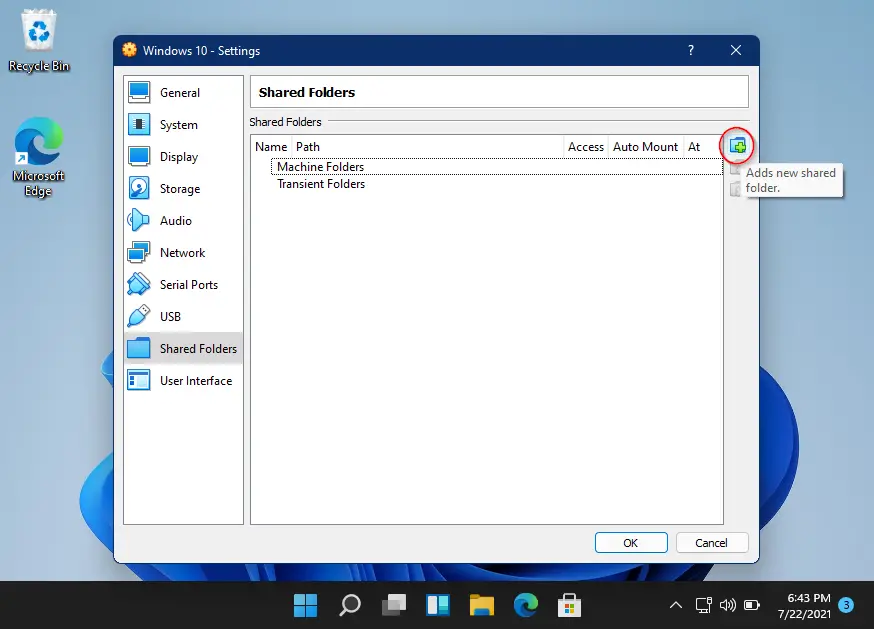Open Widgets from taskbar
874x629 pixels.
tap(438, 606)
